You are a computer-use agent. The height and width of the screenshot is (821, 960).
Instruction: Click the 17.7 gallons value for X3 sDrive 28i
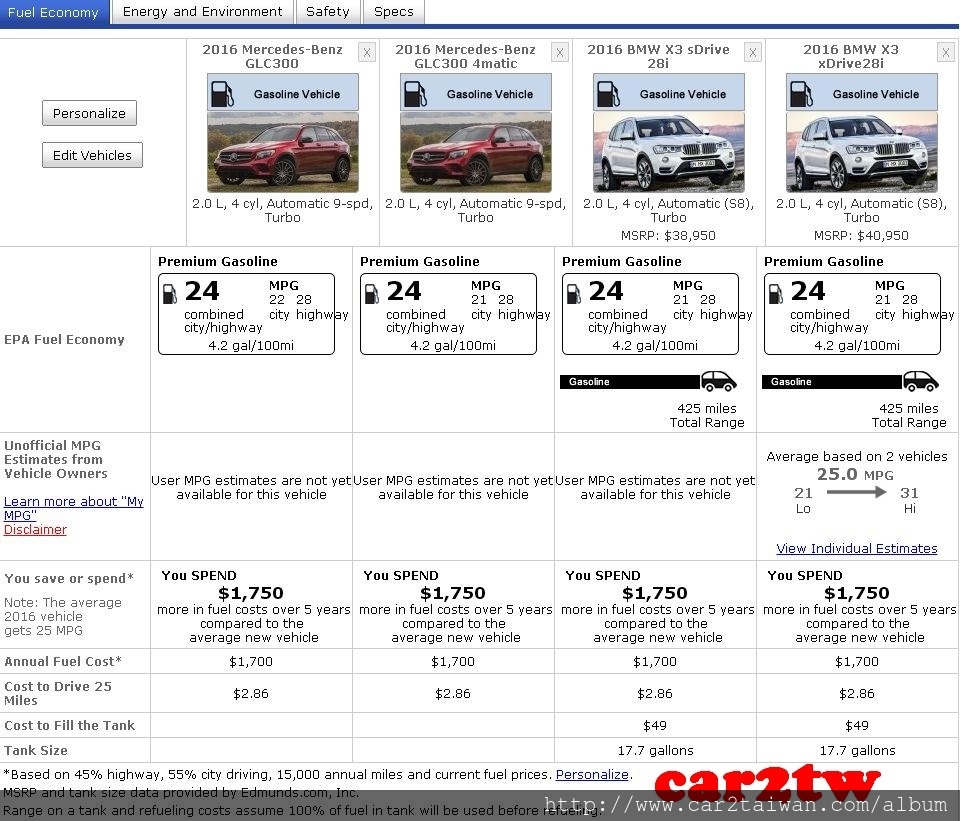click(655, 751)
